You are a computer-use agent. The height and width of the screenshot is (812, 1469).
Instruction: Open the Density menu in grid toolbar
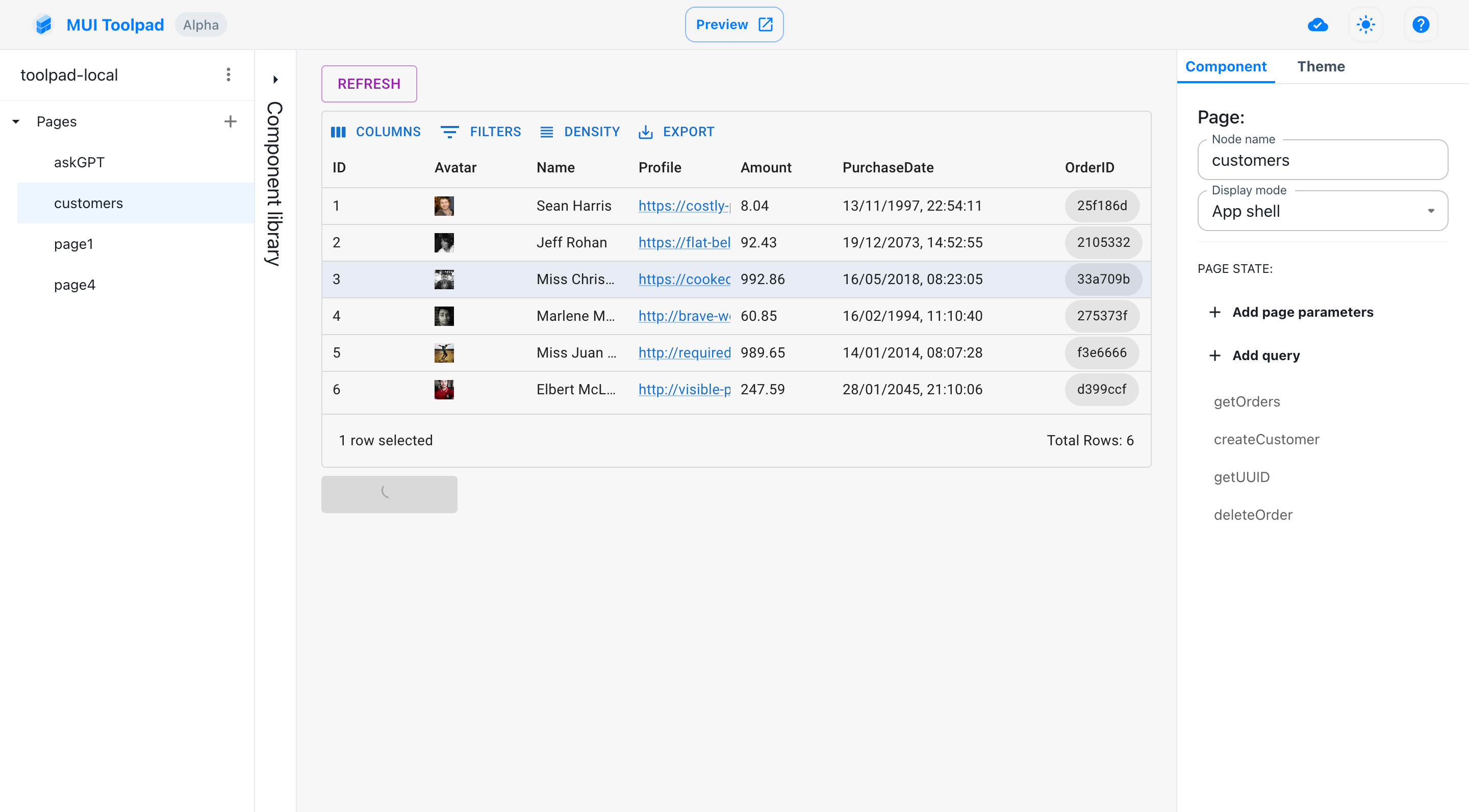(580, 132)
